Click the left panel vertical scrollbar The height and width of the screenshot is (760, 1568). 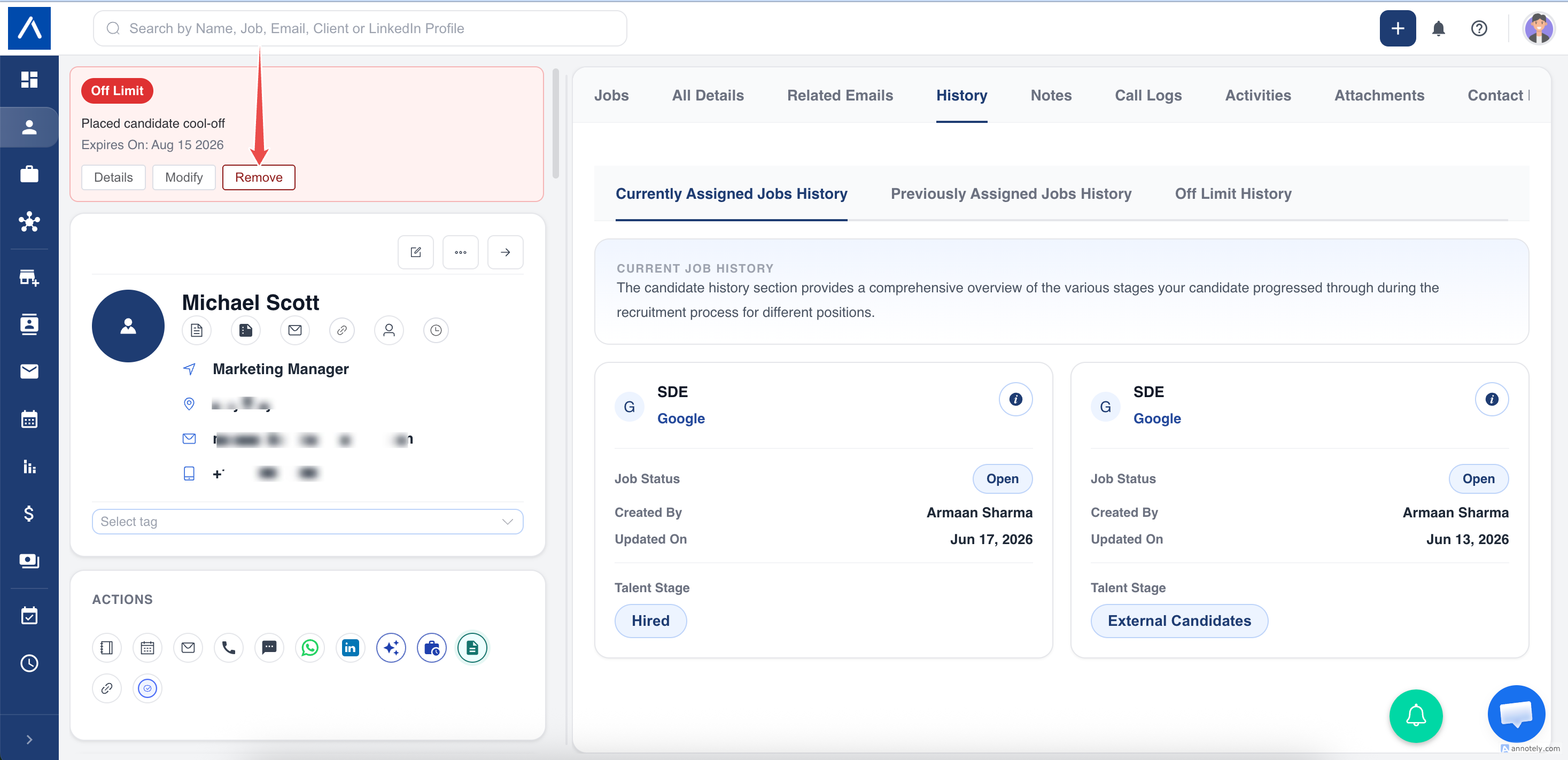(555, 123)
